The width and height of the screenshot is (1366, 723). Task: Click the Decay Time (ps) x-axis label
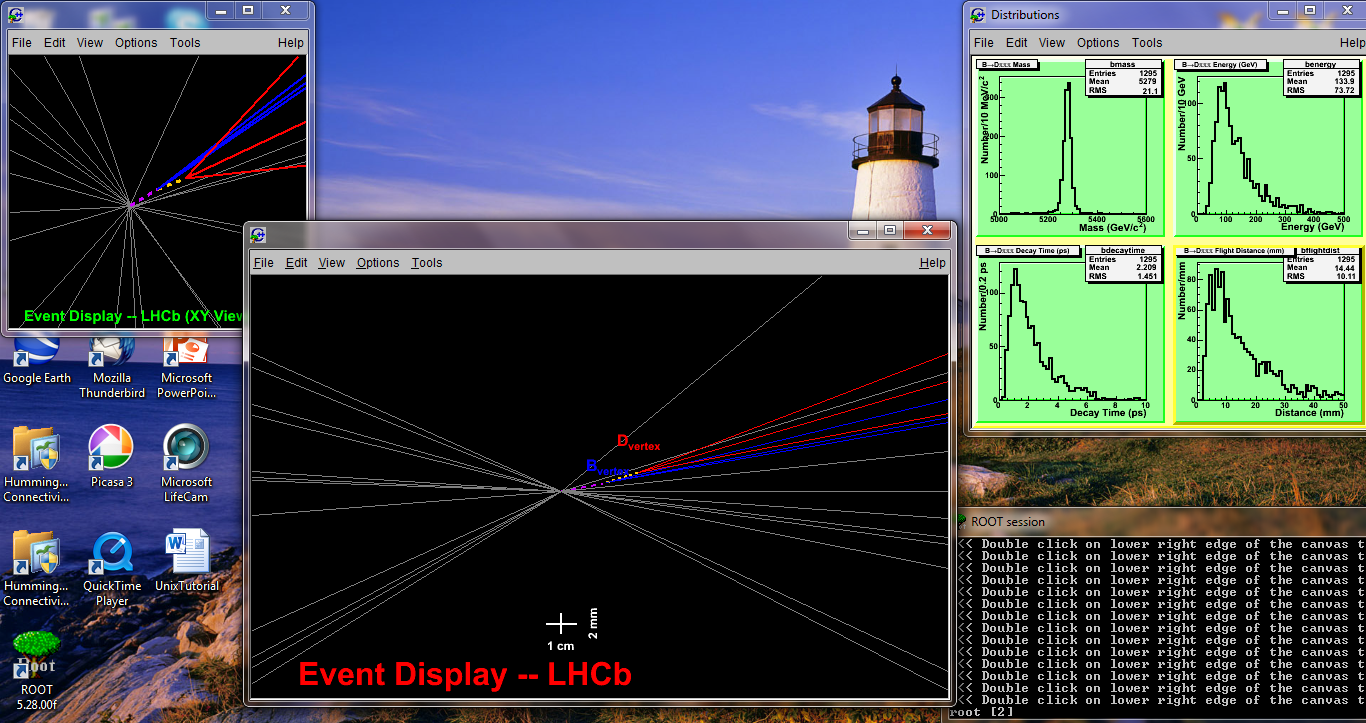[1108, 412]
